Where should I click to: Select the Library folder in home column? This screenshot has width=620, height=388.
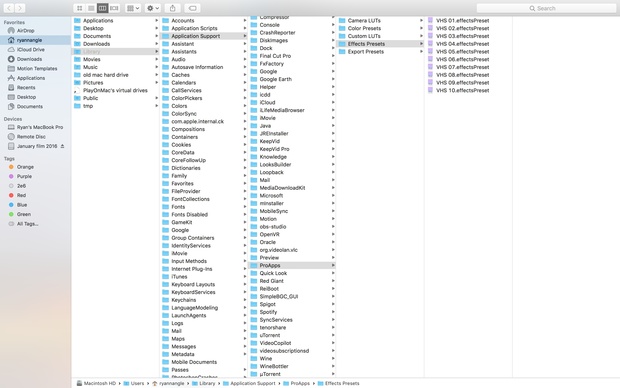(x=115, y=51)
